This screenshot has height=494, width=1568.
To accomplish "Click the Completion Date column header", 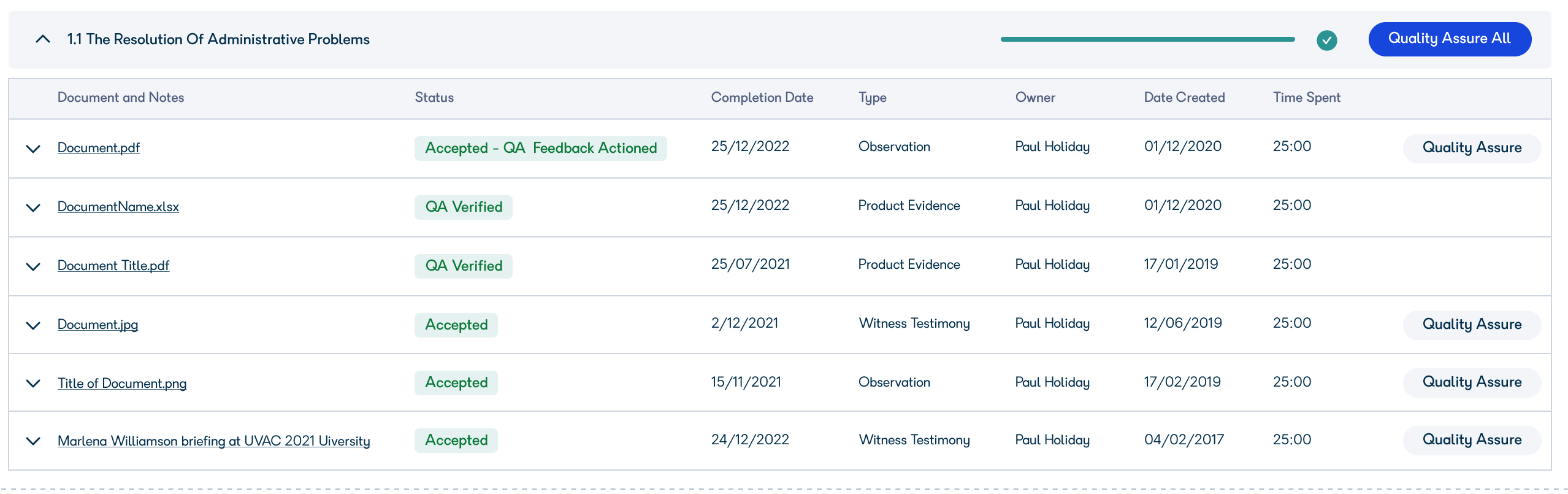I will tap(762, 98).
